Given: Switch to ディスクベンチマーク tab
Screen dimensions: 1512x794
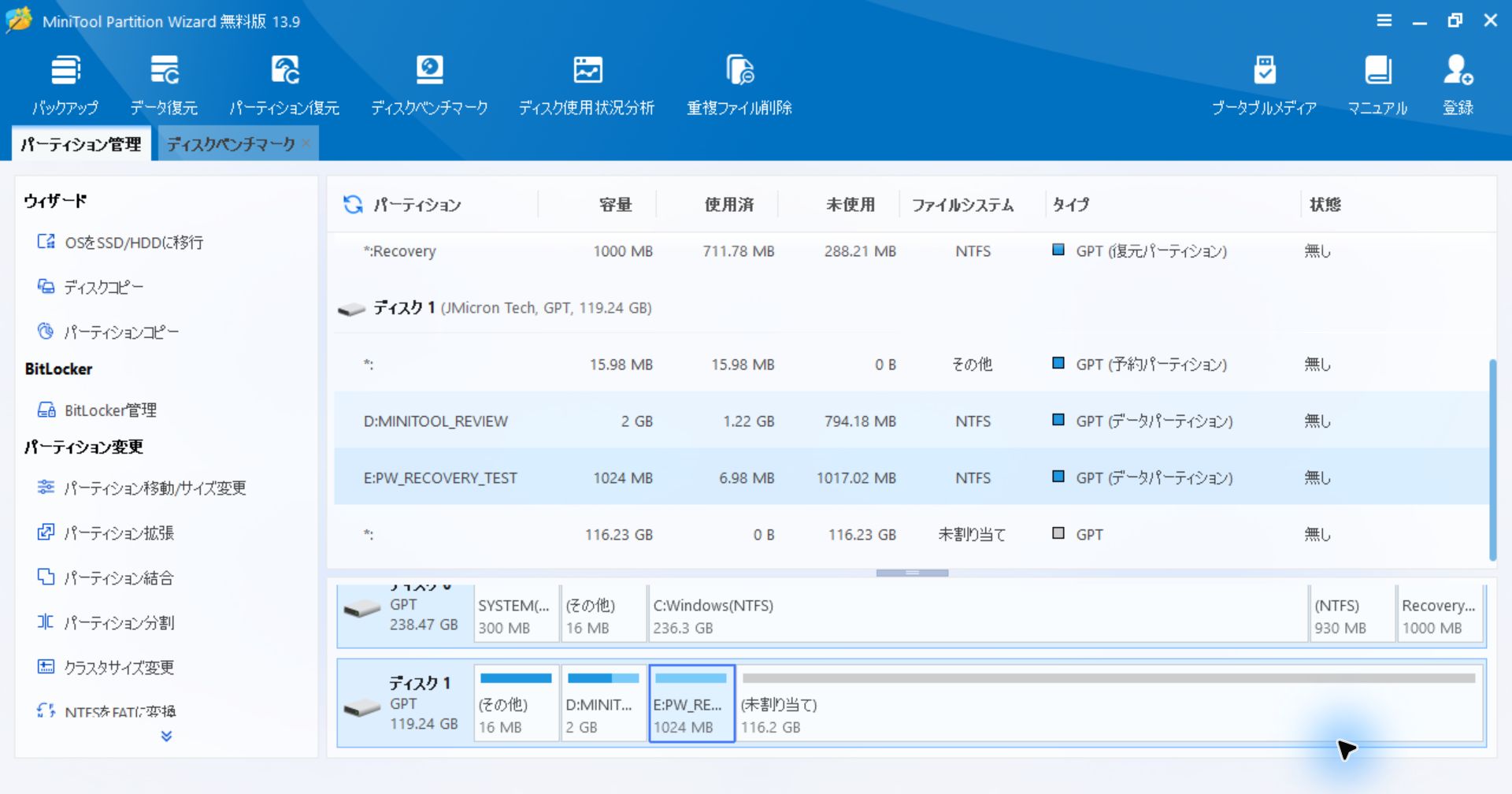Looking at the screenshot, I should tap(230, 144).
